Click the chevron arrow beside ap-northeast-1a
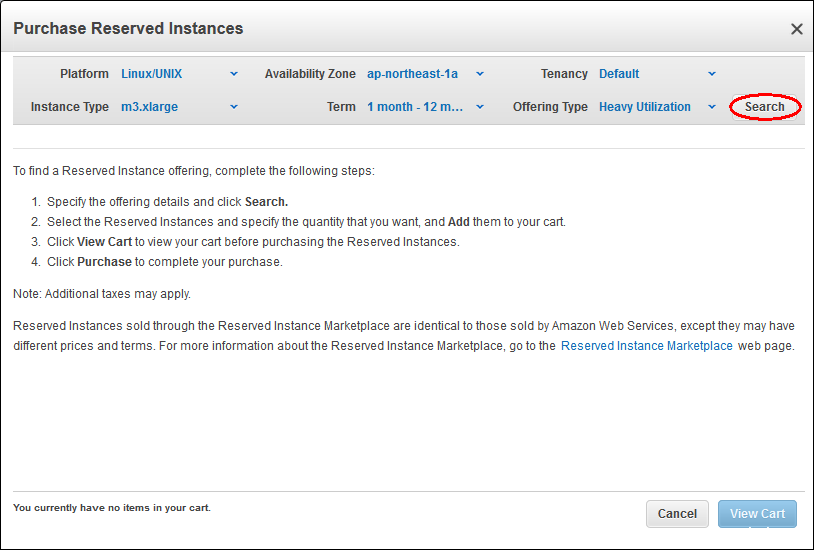The width and height of the screenshot is (814, 550). tap(480, 74)
